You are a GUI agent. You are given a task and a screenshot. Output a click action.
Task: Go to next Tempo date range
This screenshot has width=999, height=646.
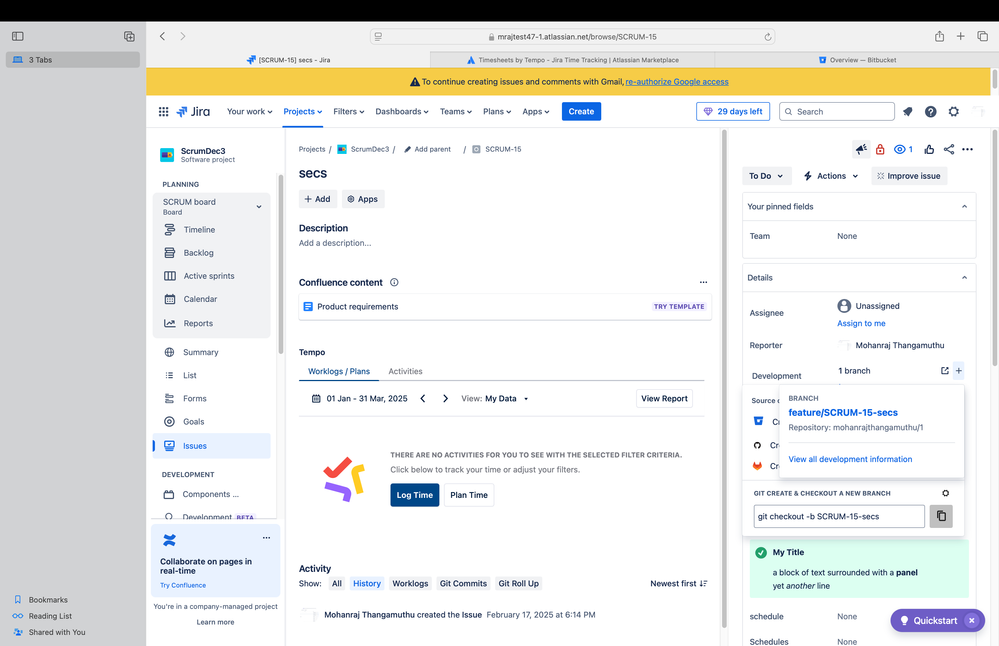point(445,398)
